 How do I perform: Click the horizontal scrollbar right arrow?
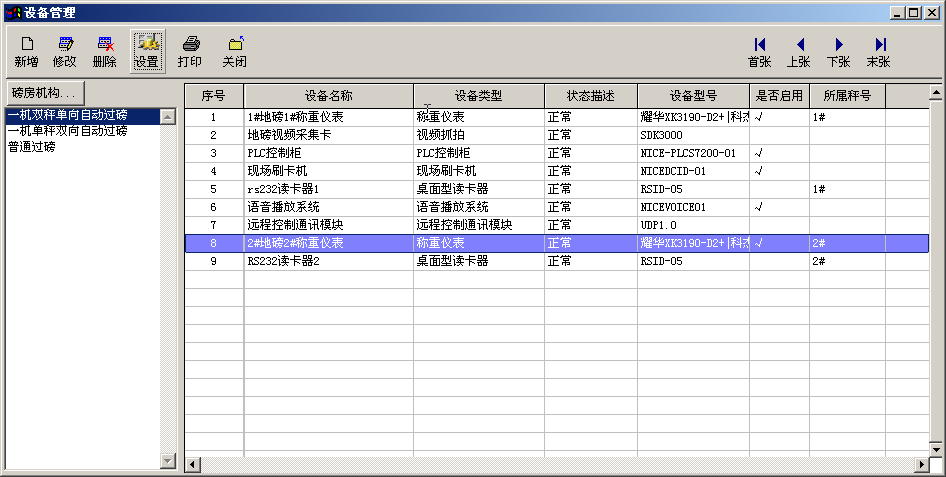922,465
